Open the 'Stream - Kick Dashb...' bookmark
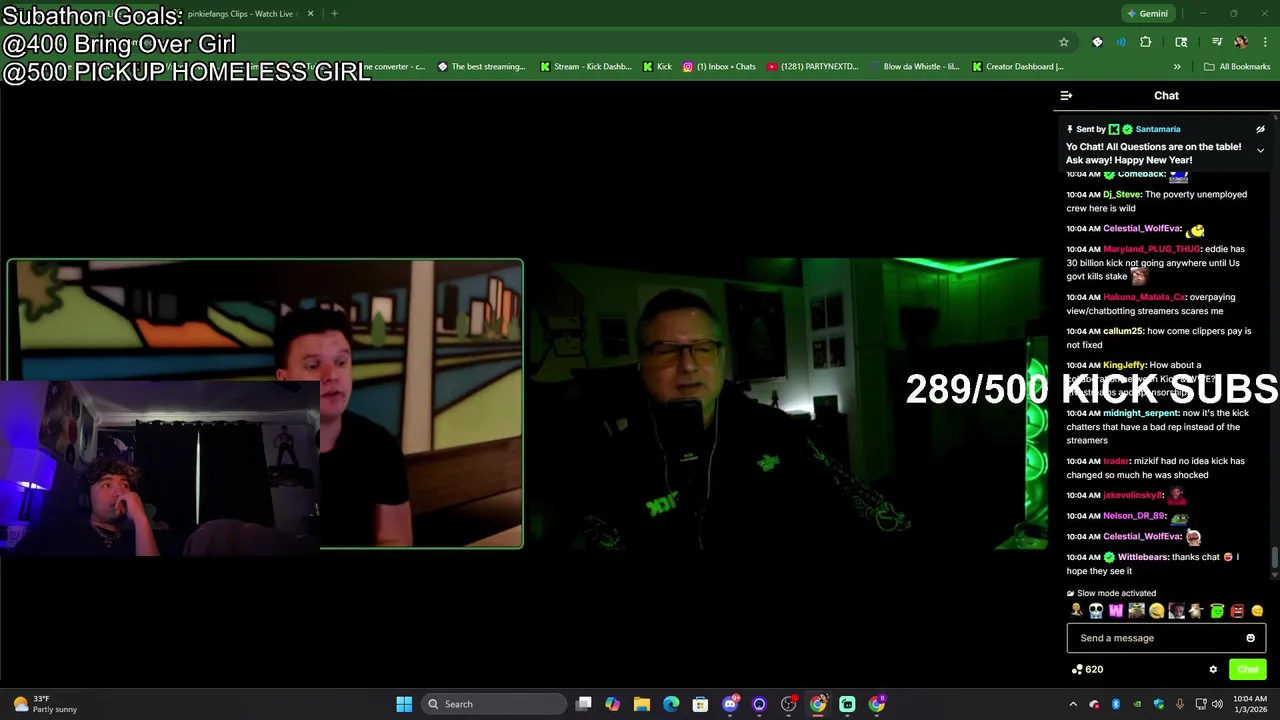This screenshot has width=1280, height=720. 585,67
